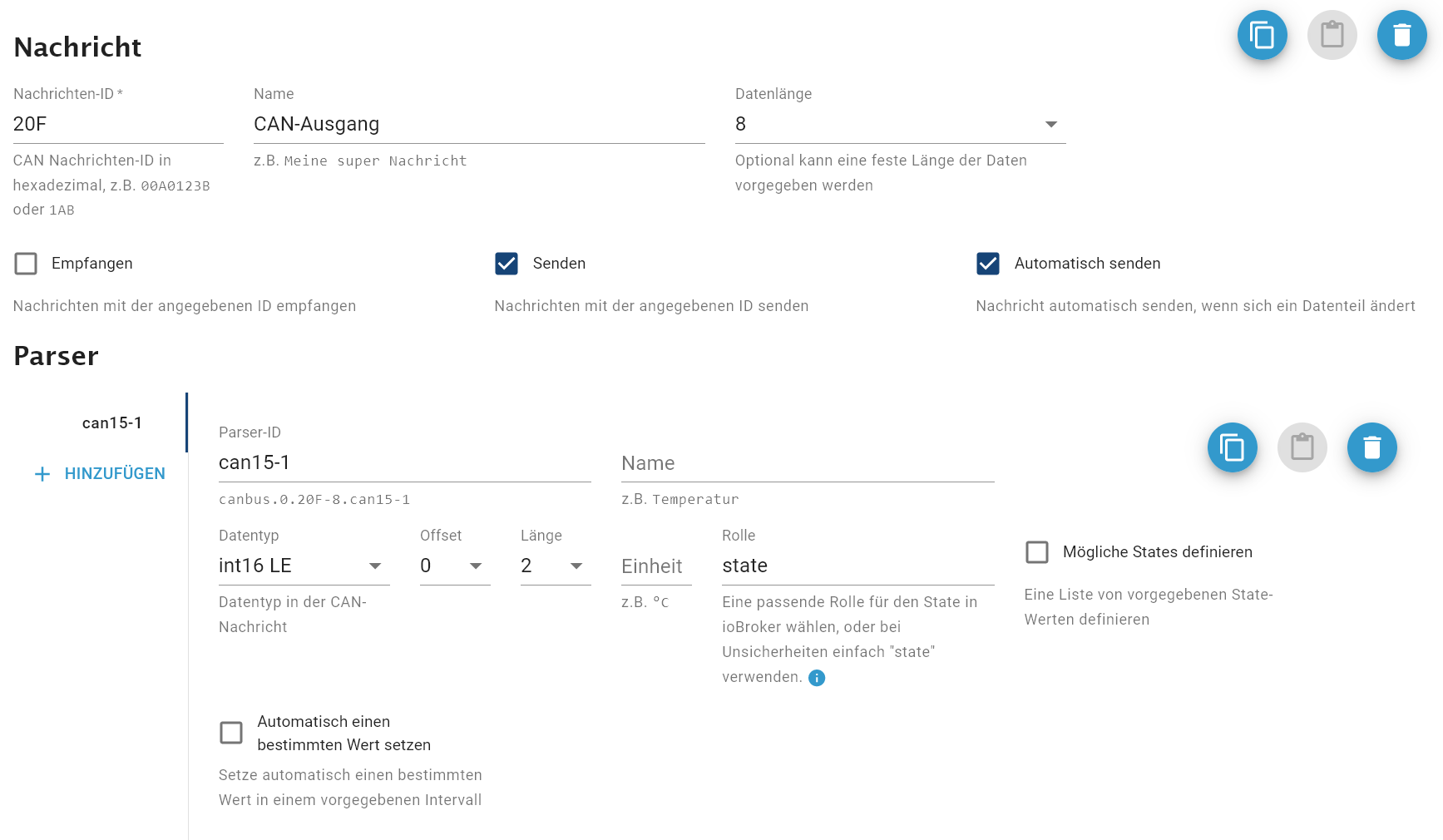1443x840 pixels.
Task: Click the plus icon next to Hinzufügen
Action: pyautogui.click(x=42, y=474)
